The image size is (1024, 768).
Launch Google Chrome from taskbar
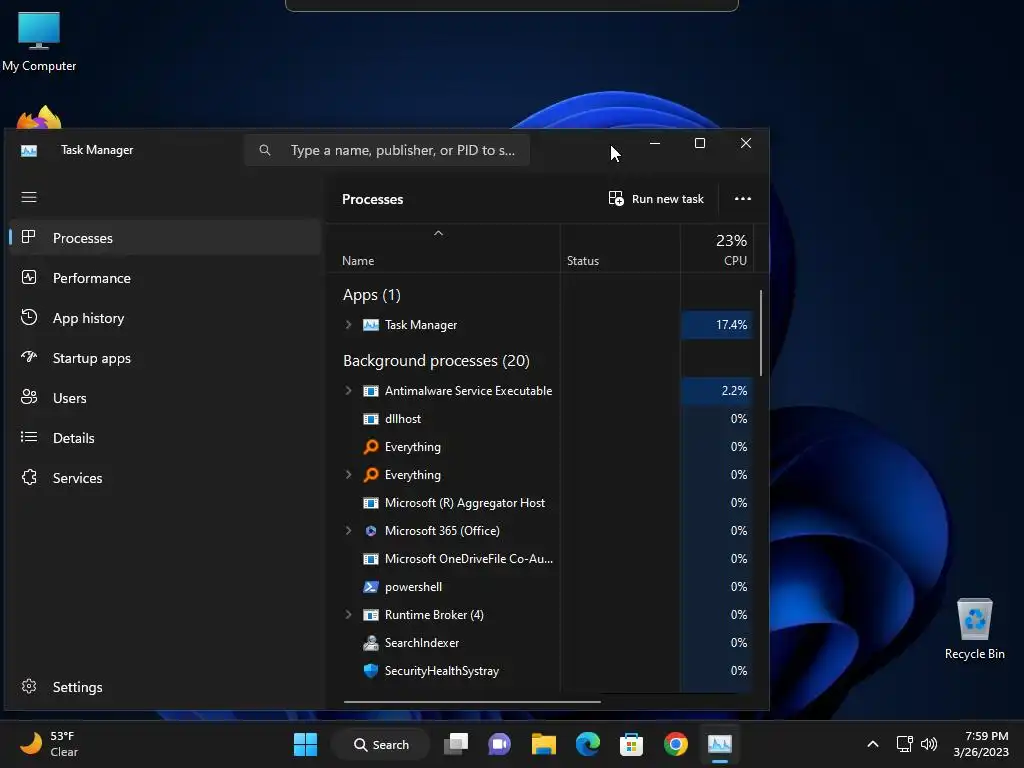pos(675,744)
